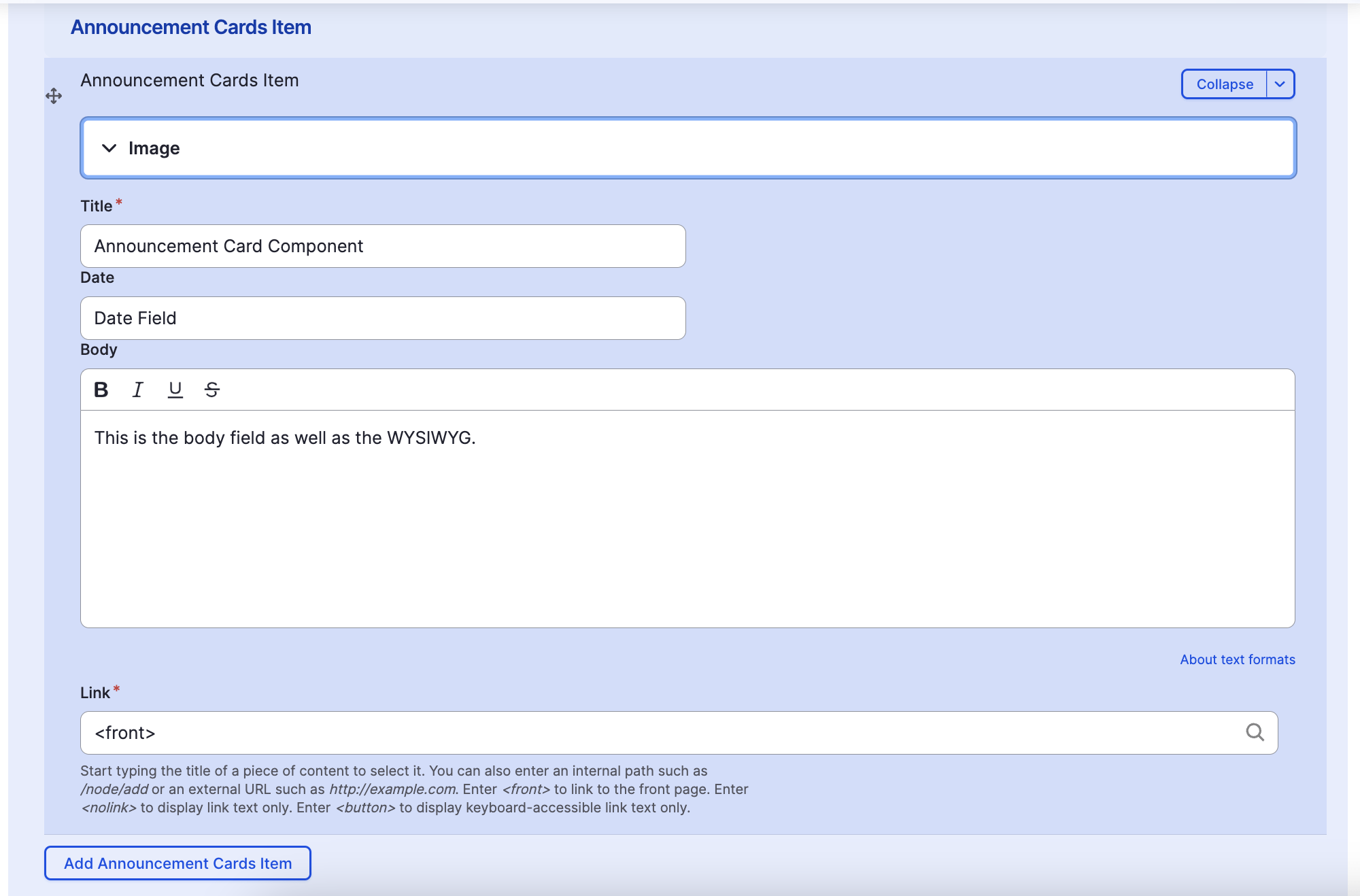Click the search magnifier in Link field

(1255, 732)
